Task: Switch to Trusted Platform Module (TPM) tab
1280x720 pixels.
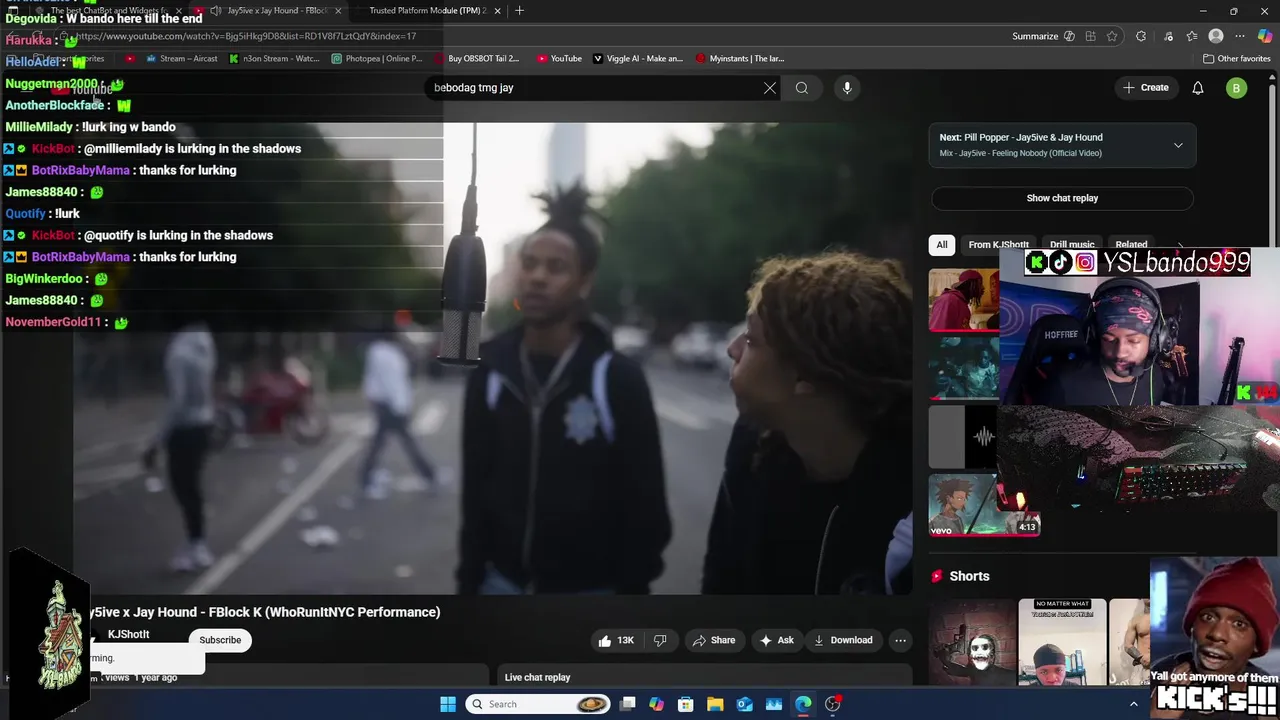Action: 427,11
